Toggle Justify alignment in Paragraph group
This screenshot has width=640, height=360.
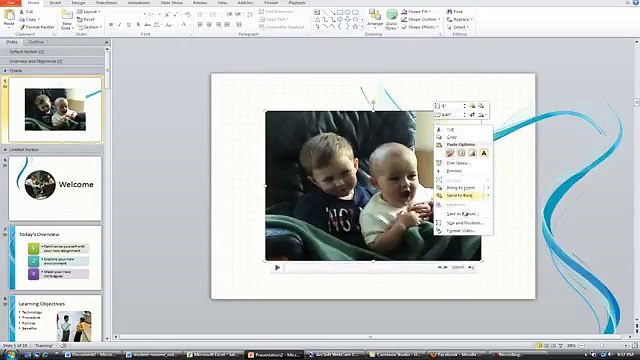tap(227, 25)
